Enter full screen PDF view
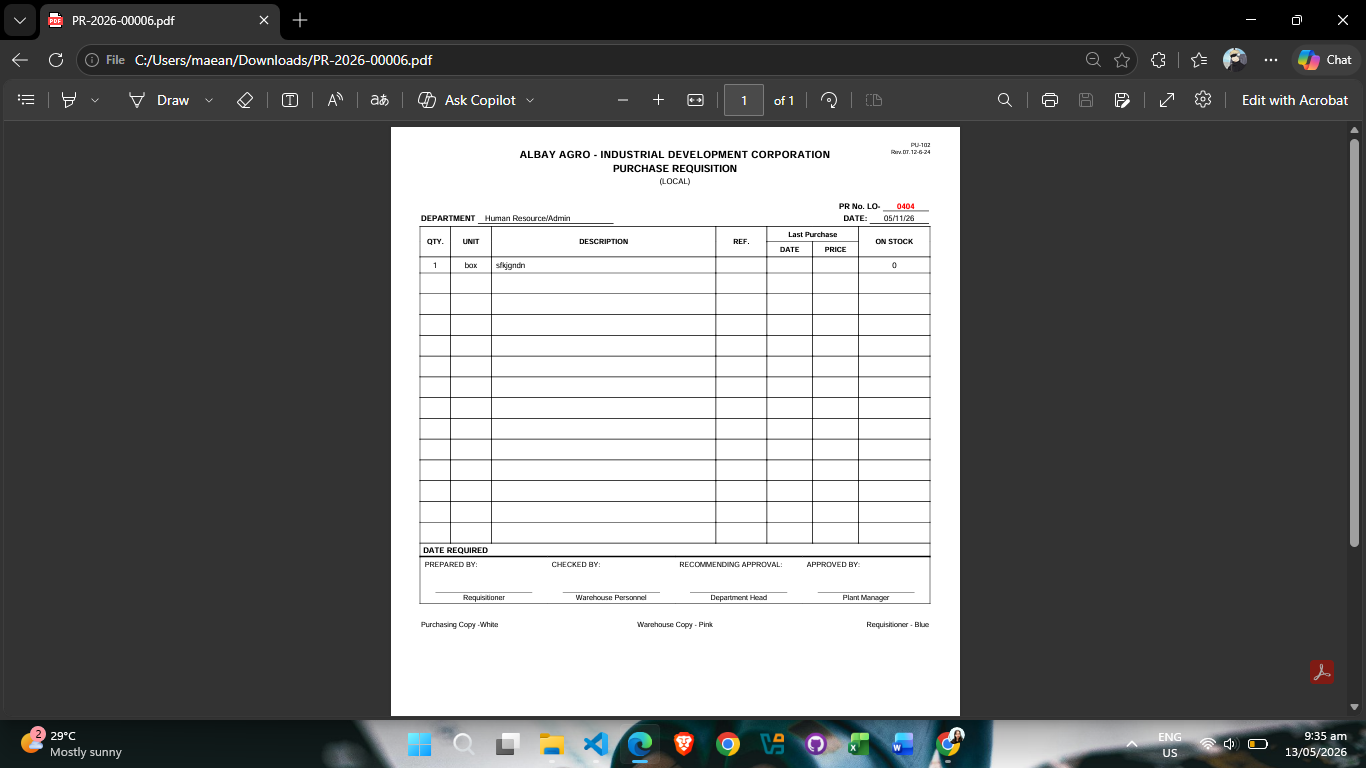 [1166, 100]
